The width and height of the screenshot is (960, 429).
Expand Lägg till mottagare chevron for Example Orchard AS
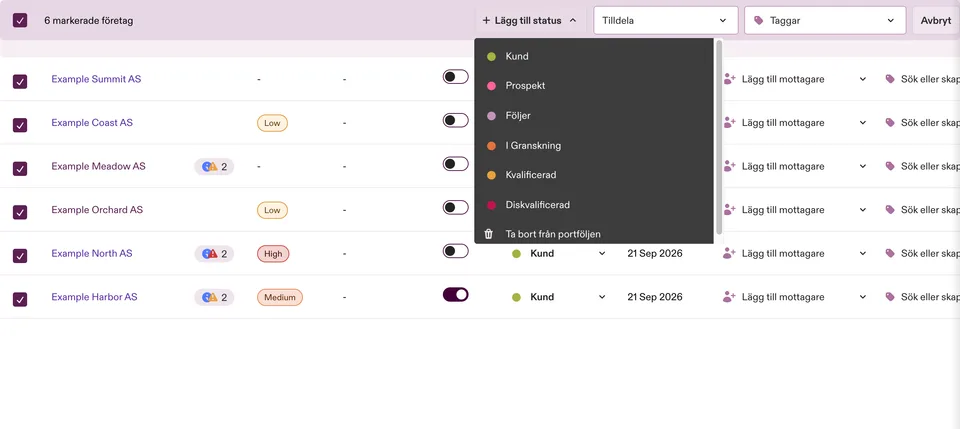tap(863, 209)
